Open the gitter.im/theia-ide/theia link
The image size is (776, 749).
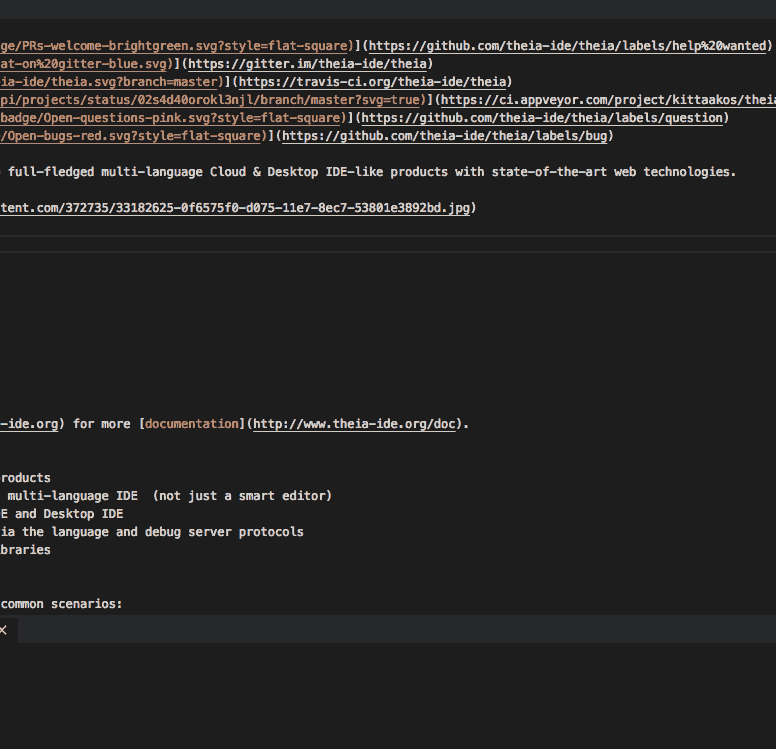(307, 64)
